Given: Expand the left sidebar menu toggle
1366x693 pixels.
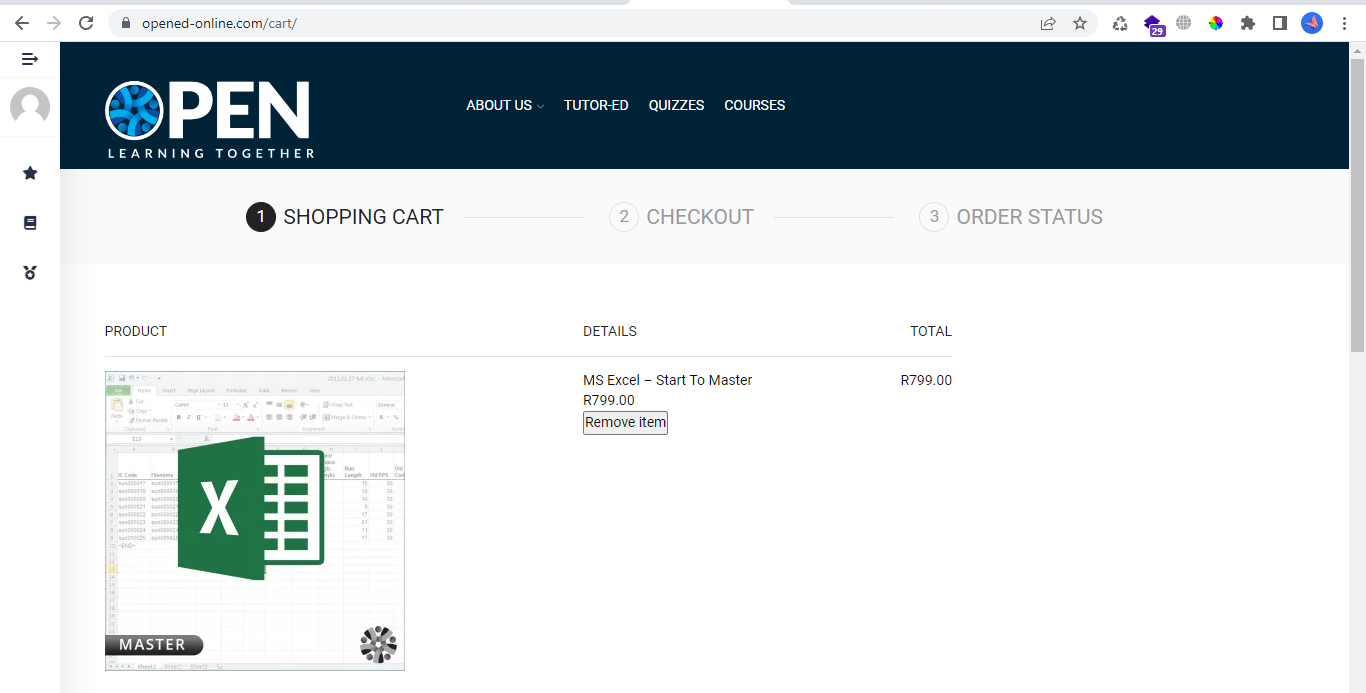Looking at the screenshot, I should [30, 59].
